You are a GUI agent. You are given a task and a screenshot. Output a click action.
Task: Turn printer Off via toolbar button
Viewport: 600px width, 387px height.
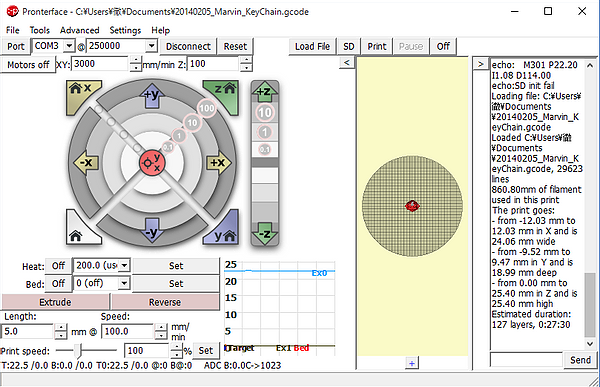(x=443, y=46)
